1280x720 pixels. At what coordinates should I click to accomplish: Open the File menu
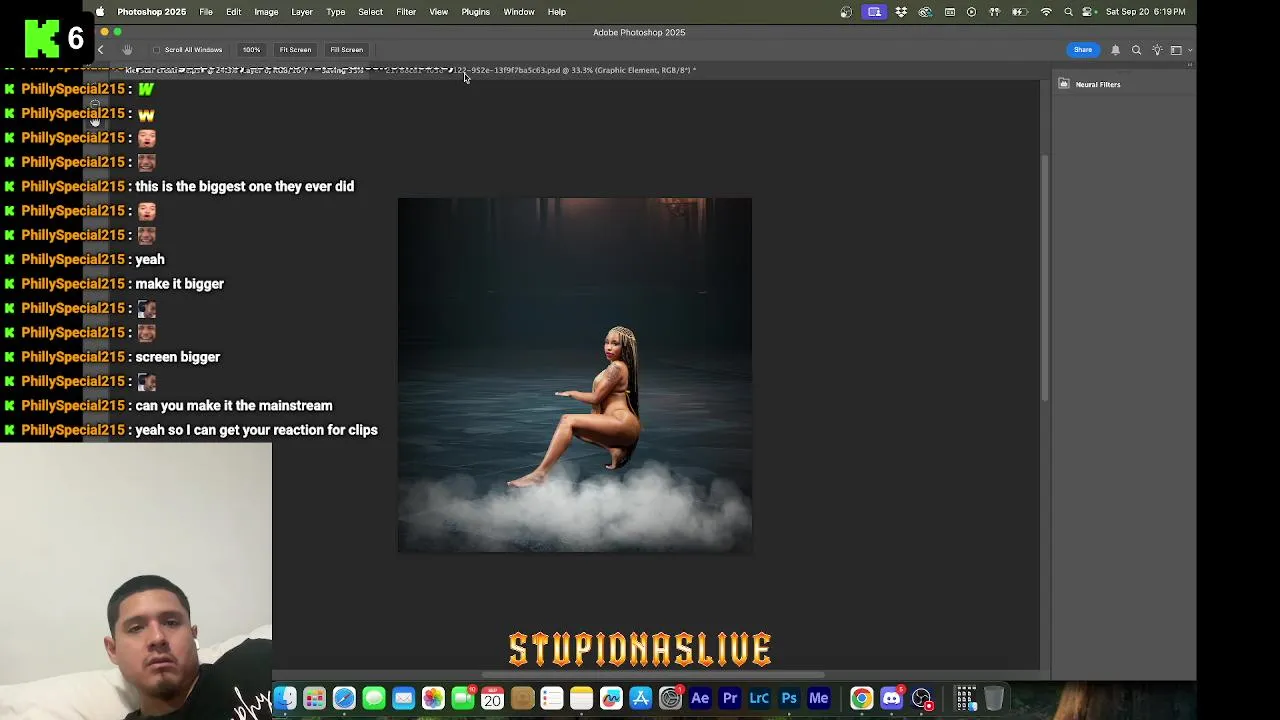tap(206, 12)
